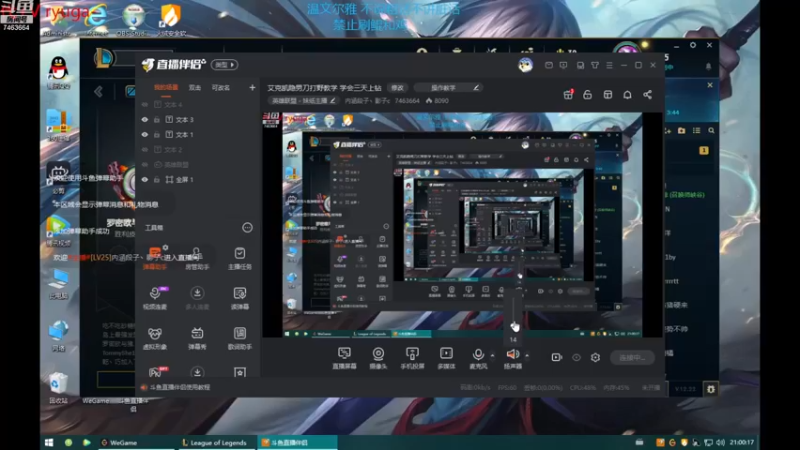This screenshot has height=450, width=800.
Task: Switch to the 可改名 scene tab
Action: coord(220,88)
